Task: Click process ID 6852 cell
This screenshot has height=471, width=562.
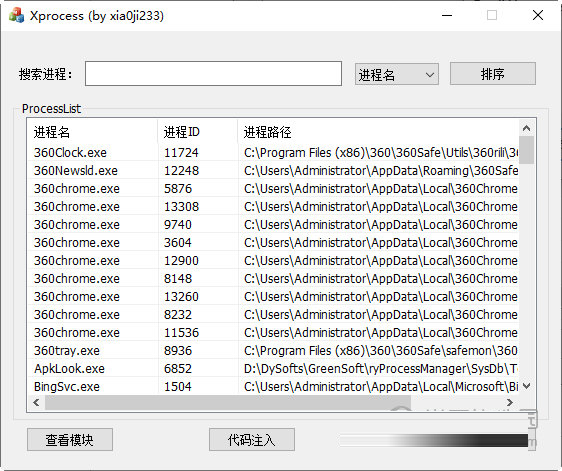Action: point(178,368)
